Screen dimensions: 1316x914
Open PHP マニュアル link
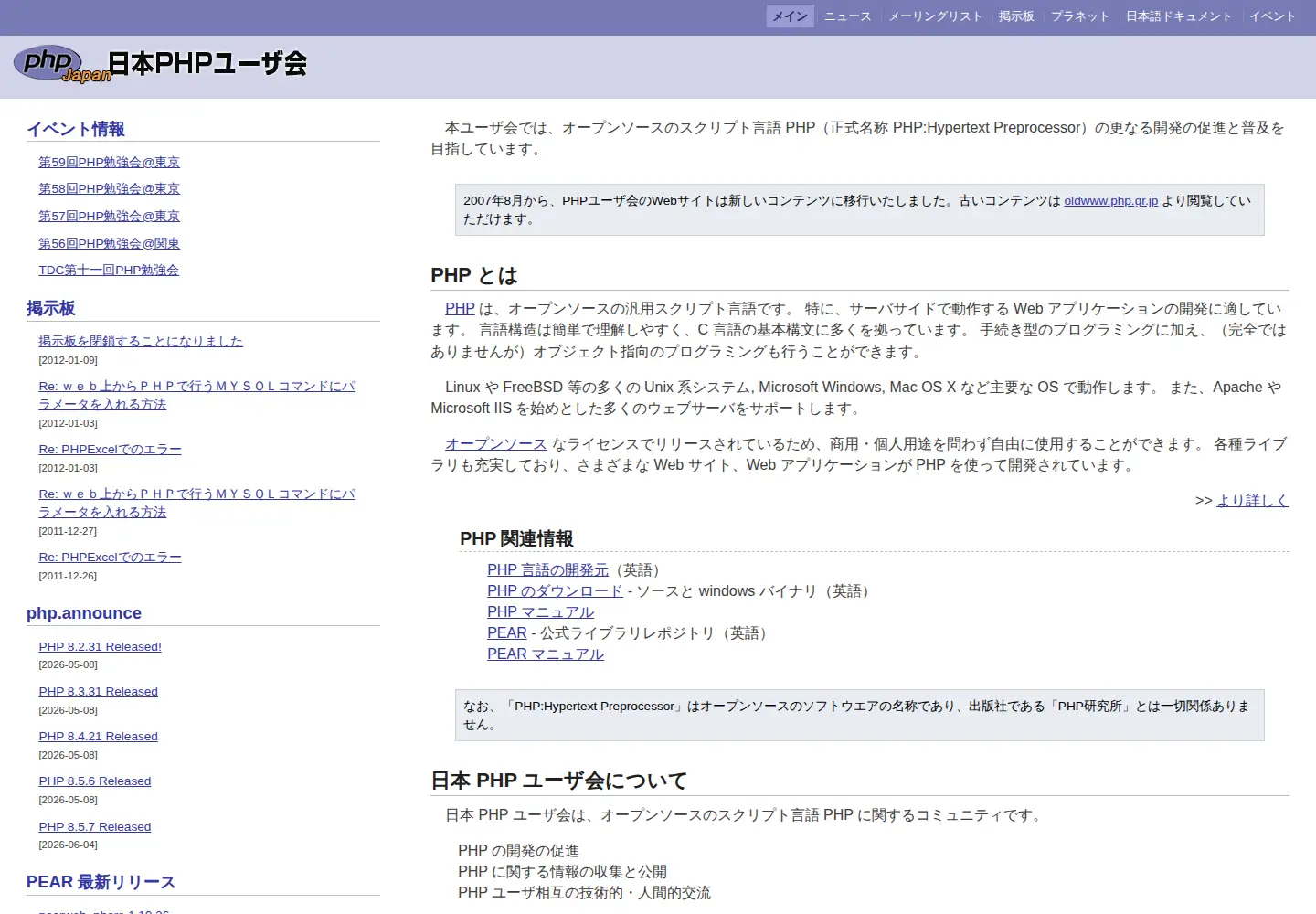pos(540,612)
